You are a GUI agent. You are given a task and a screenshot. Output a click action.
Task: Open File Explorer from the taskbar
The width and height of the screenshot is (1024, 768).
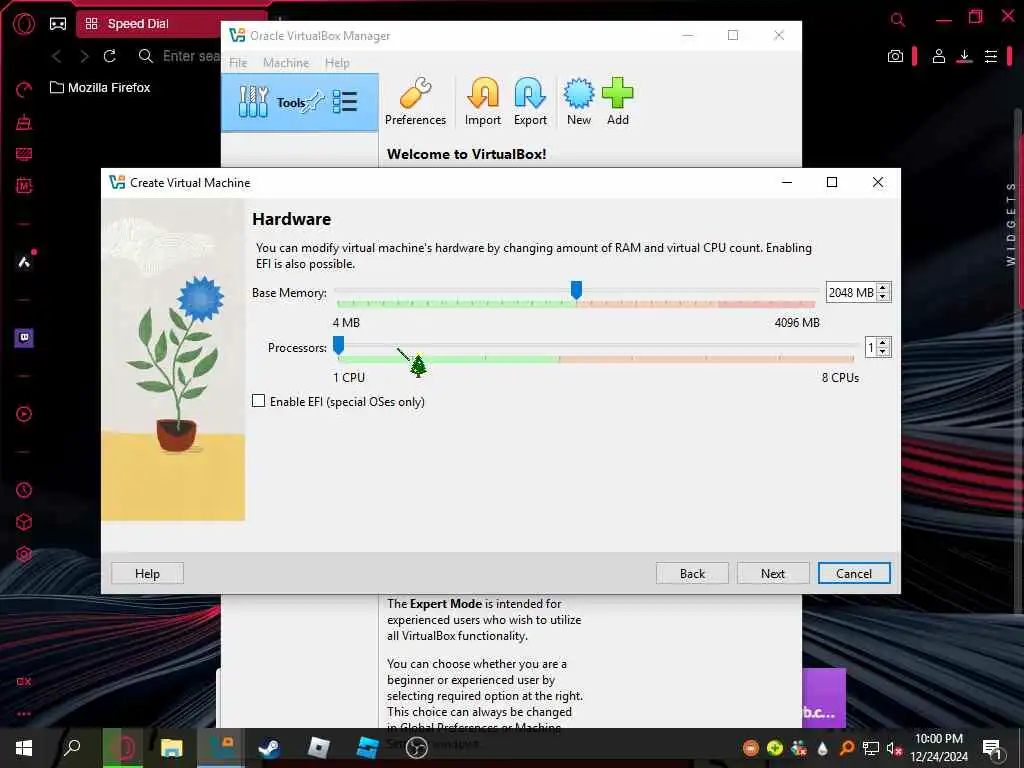[172, 748]
